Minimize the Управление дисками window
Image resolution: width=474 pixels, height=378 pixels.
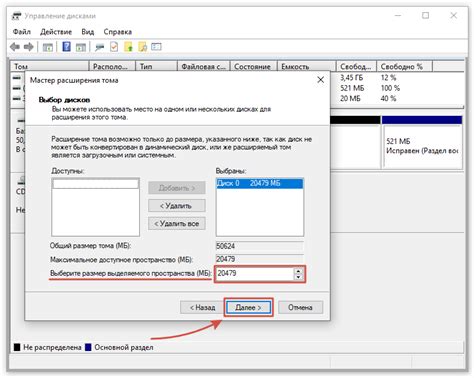point(398,15)
